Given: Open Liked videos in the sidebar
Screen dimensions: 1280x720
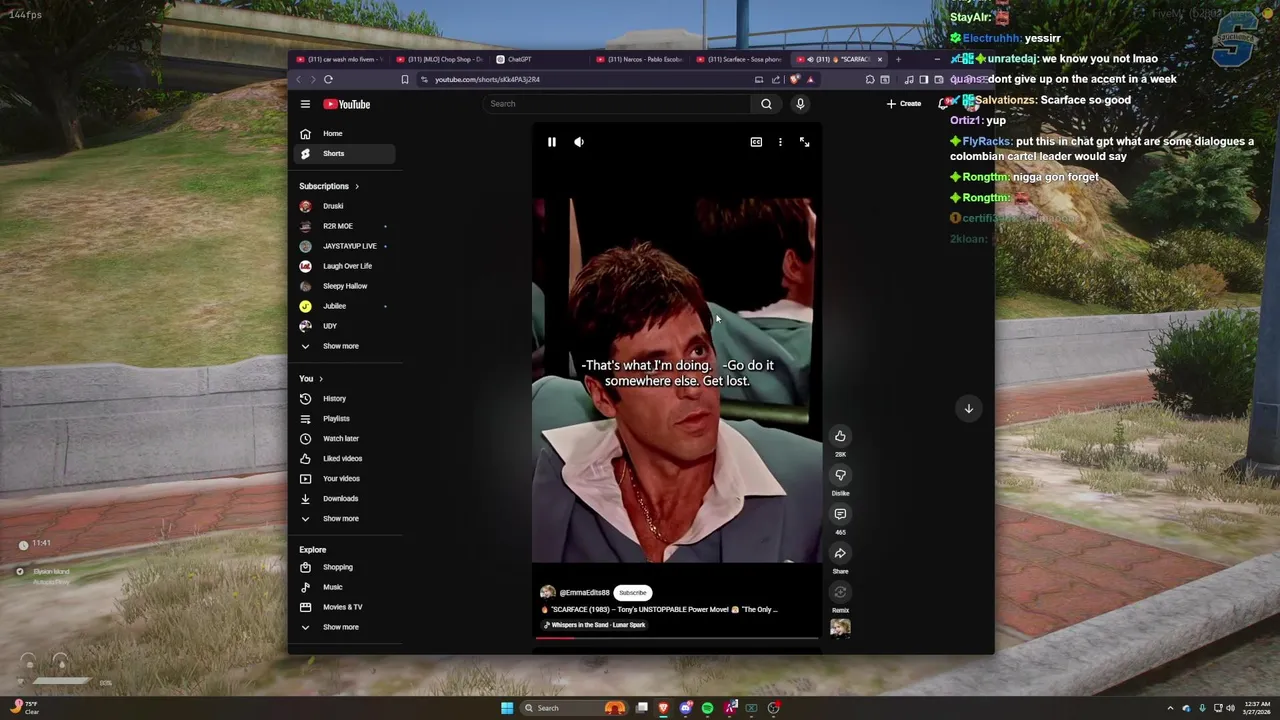Looking at the screenshot, I should (x=345, y=459).
